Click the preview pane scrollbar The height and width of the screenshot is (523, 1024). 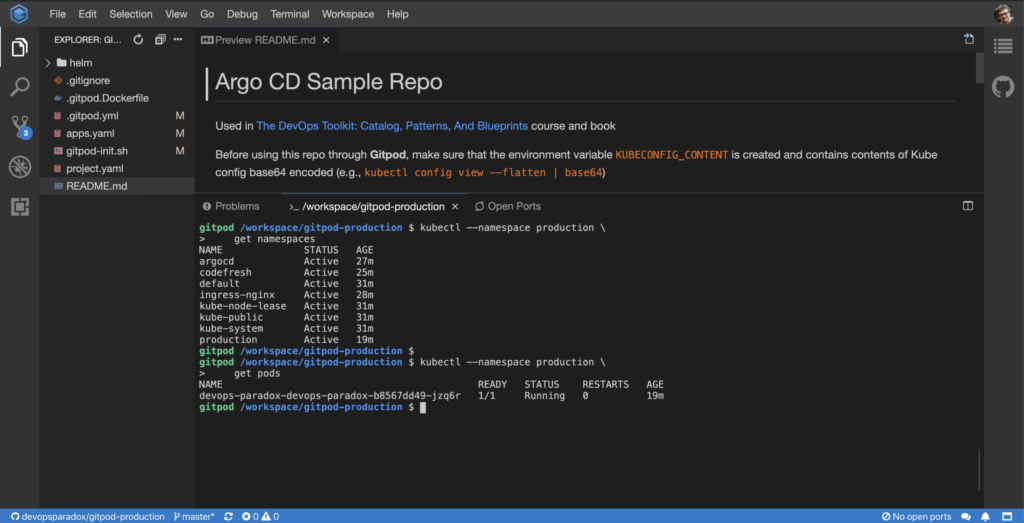click(x=979, y=69)
